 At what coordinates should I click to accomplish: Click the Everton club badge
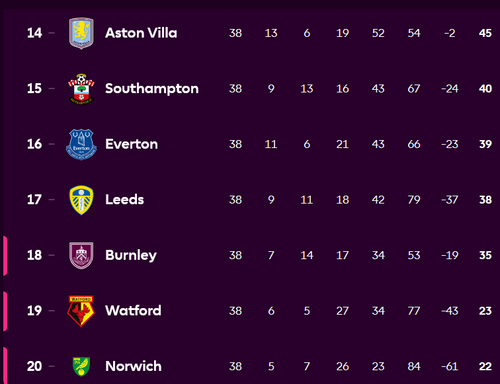point(81,144)
